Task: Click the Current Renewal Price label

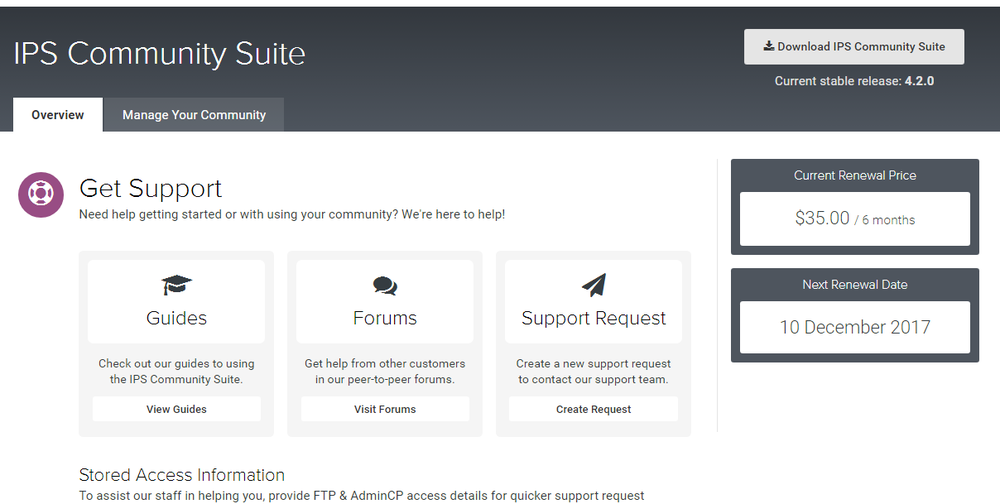Action: [854, 175]
